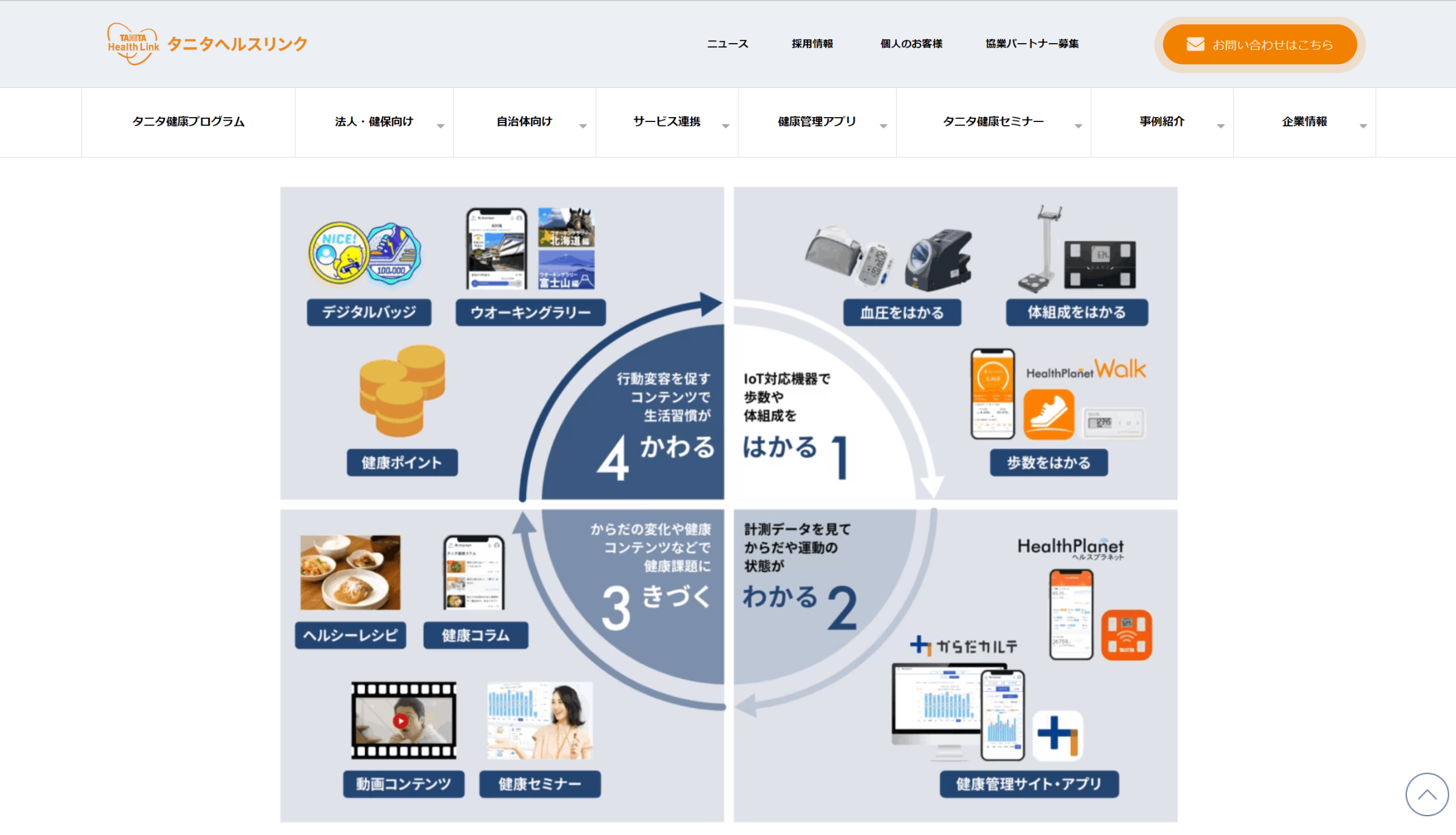Expand the 自治体向け dropdown arrow
This screenshot has height=835, width=1456.
[x=582, y=126]
